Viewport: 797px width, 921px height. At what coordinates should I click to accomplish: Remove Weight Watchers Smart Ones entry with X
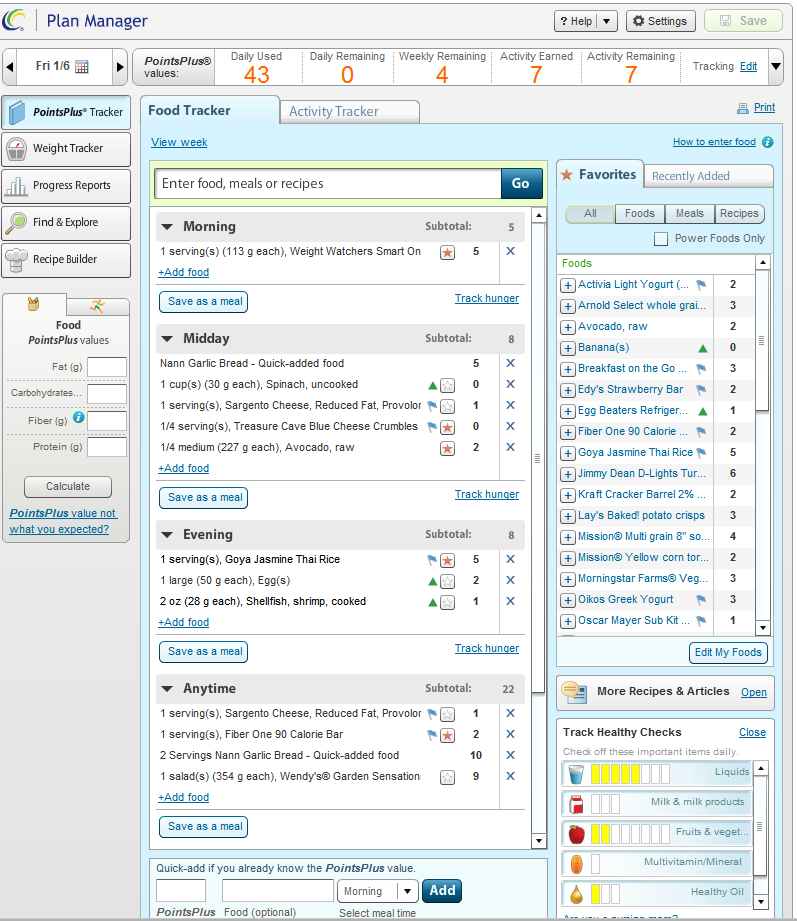510,251
